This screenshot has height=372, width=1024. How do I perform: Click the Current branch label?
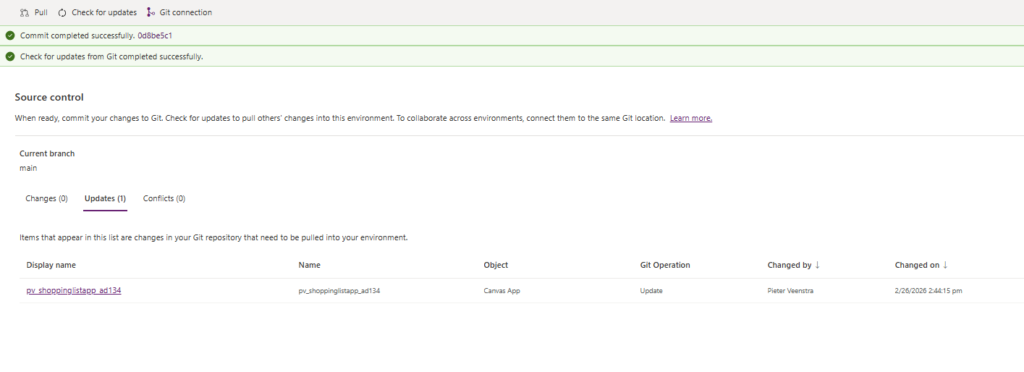click(47, 154)
